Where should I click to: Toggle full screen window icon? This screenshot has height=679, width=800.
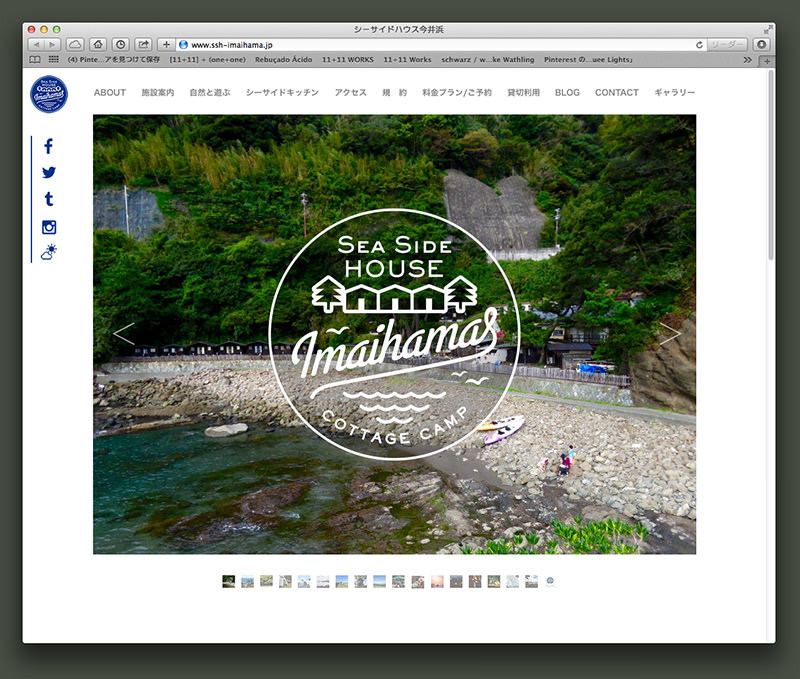[x=768, y=30]
